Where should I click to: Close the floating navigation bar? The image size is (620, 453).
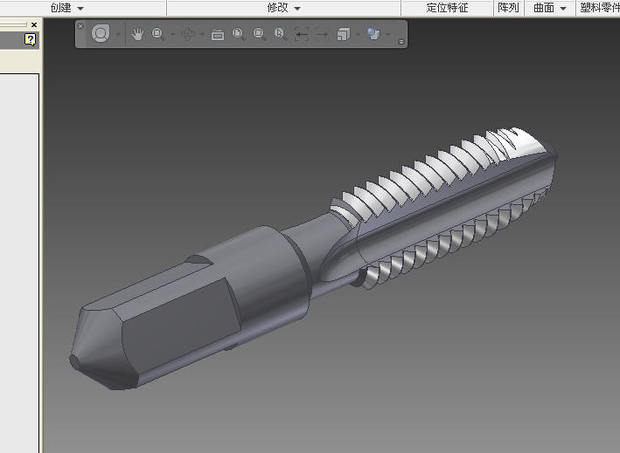click(x=80, y=26)
